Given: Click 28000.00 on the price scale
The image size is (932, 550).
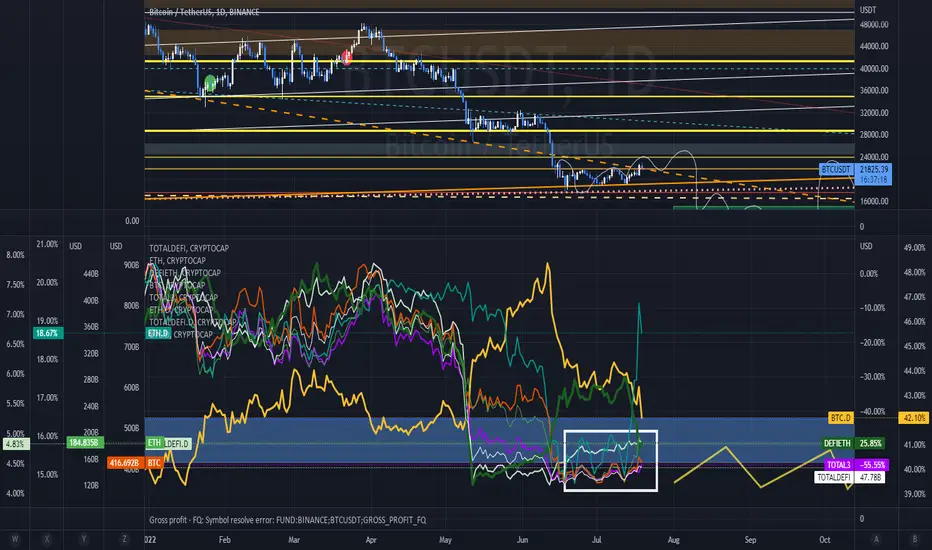Looking at the screenshot, I should coord(874,135).
